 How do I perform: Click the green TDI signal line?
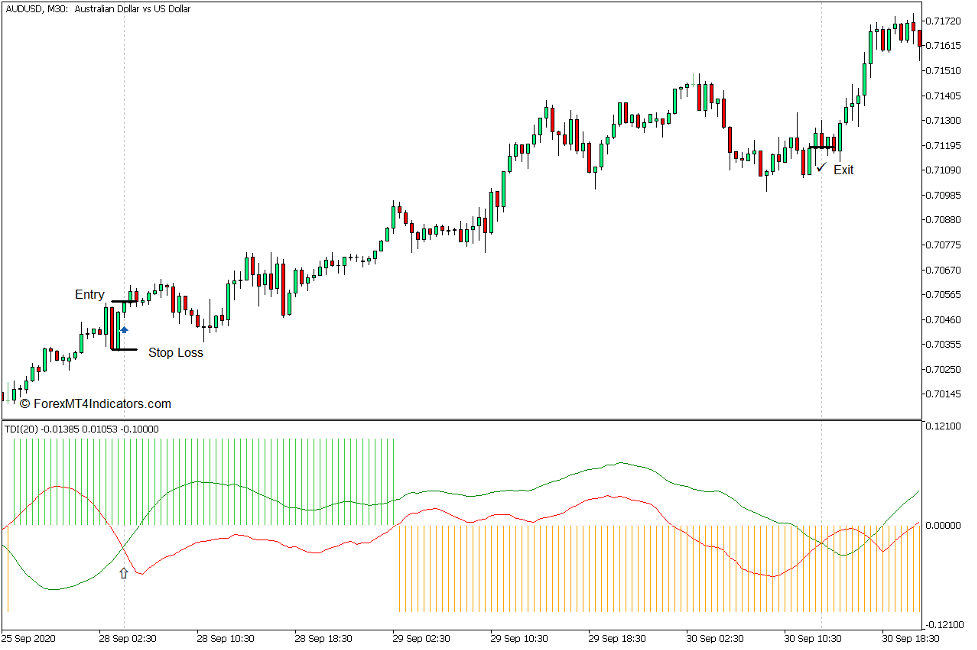click(x=620, y=463)
